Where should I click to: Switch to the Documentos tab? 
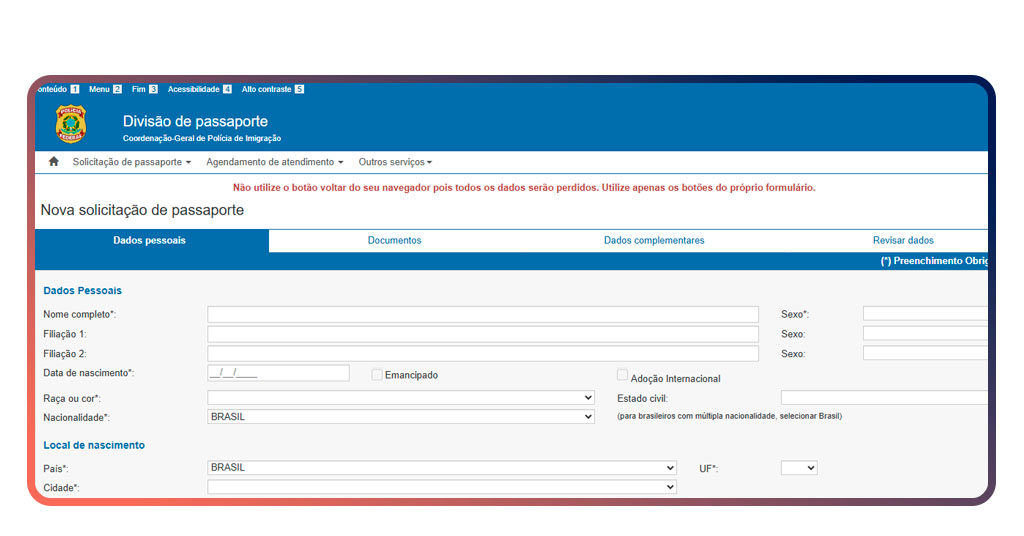[394, 240]
